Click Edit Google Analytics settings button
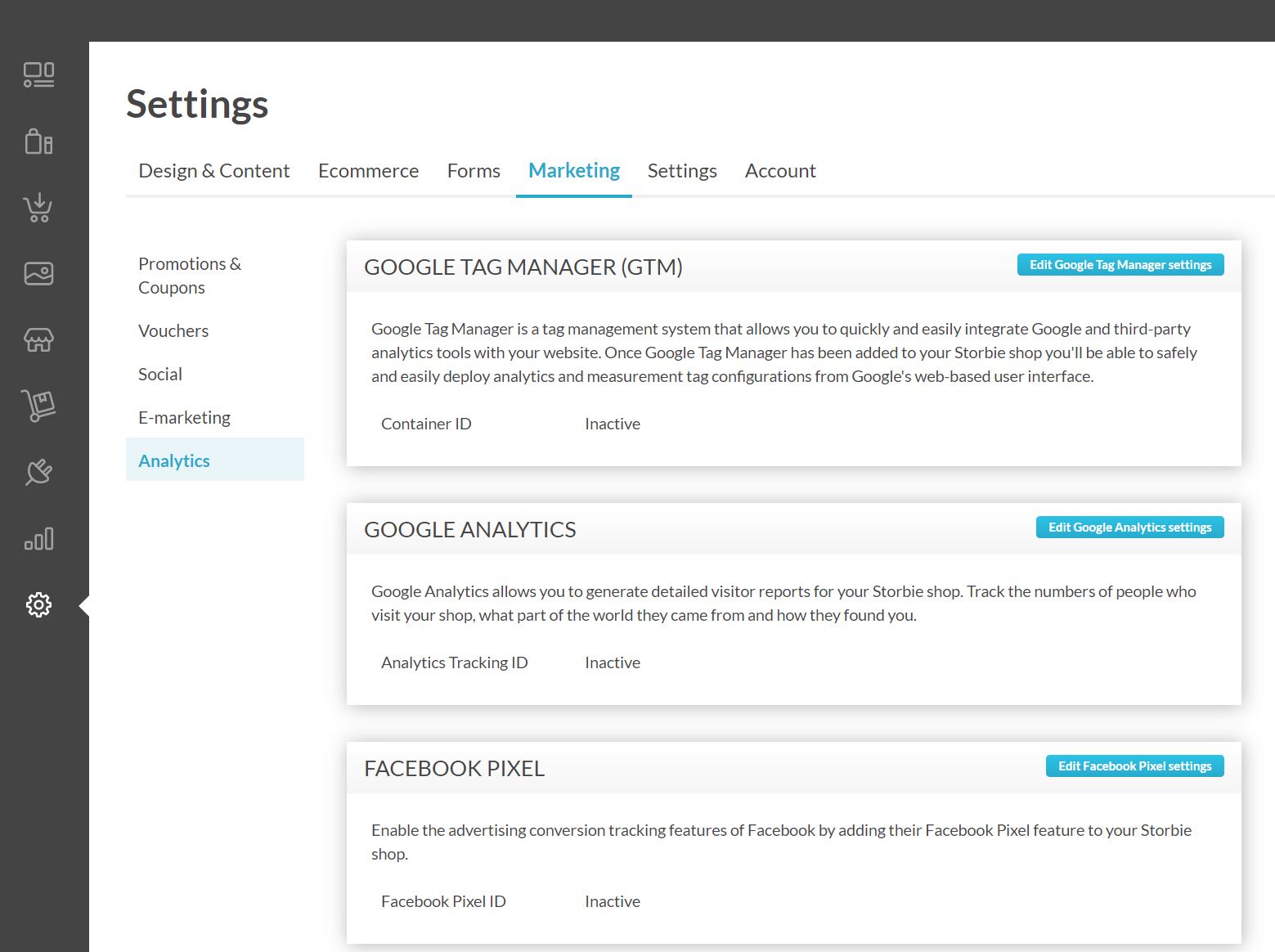 tap(1130, 528)
